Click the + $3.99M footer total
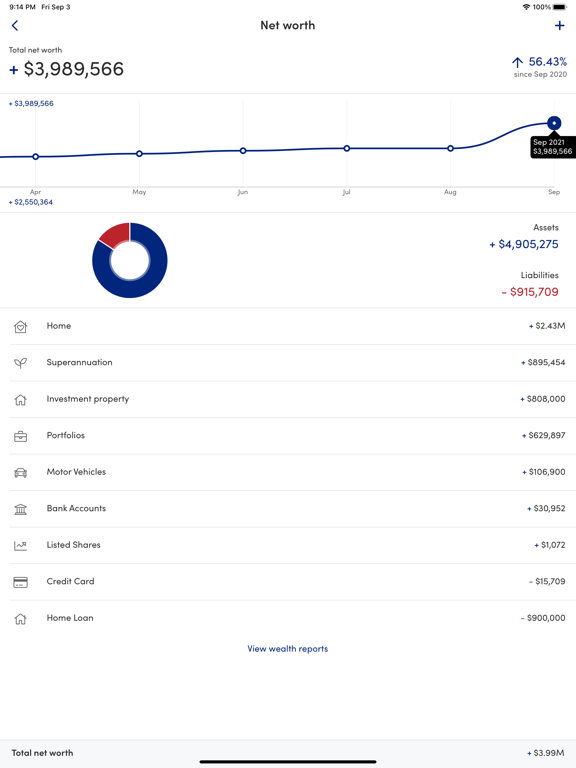 [545, 753]
